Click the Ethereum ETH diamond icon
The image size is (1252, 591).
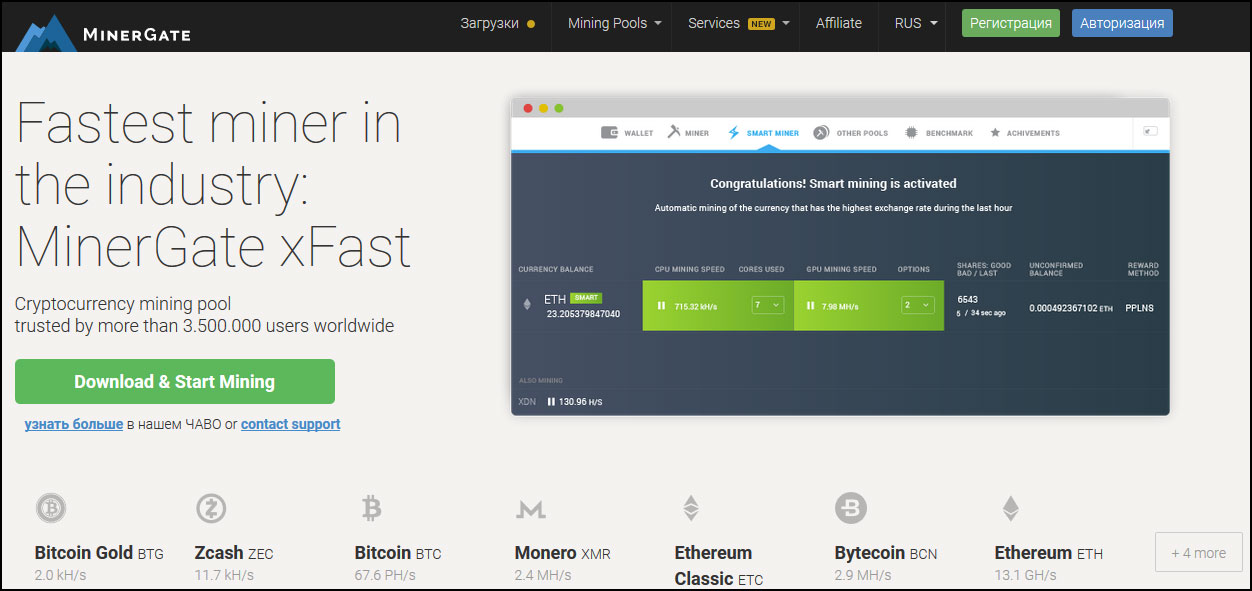(1011, 509)
